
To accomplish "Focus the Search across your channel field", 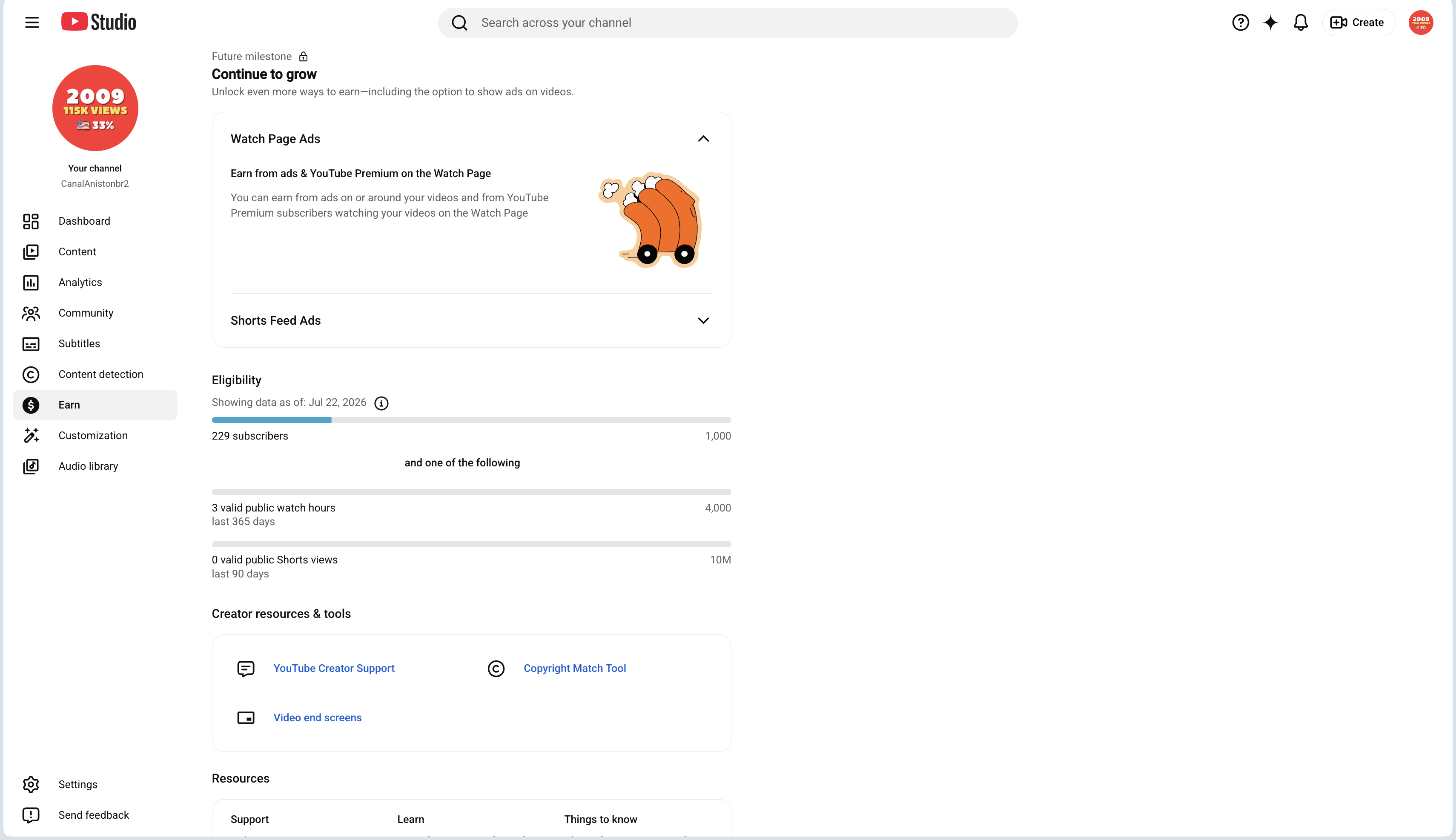I will (728, 23).
